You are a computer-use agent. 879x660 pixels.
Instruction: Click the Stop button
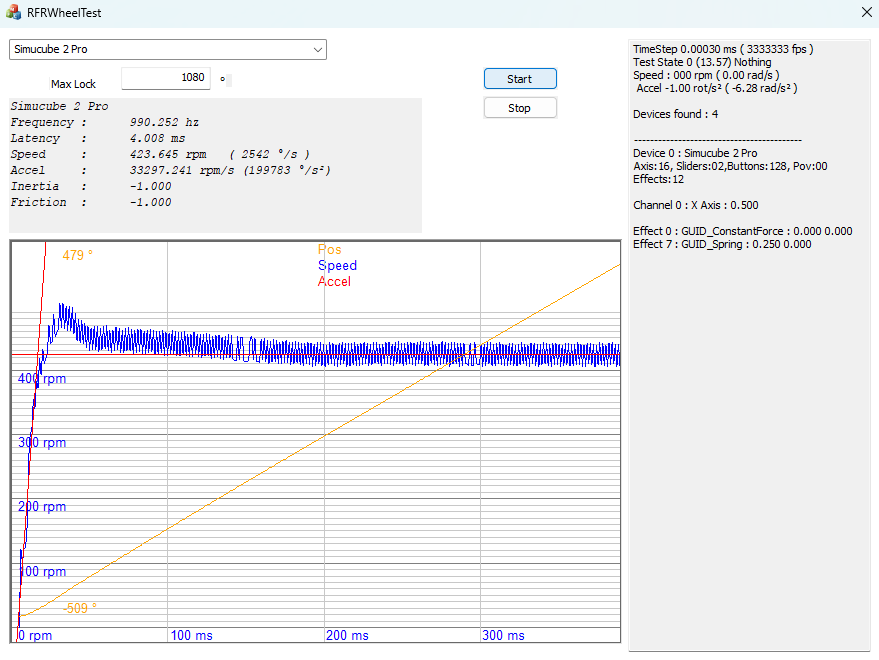[x=520, y=108]
